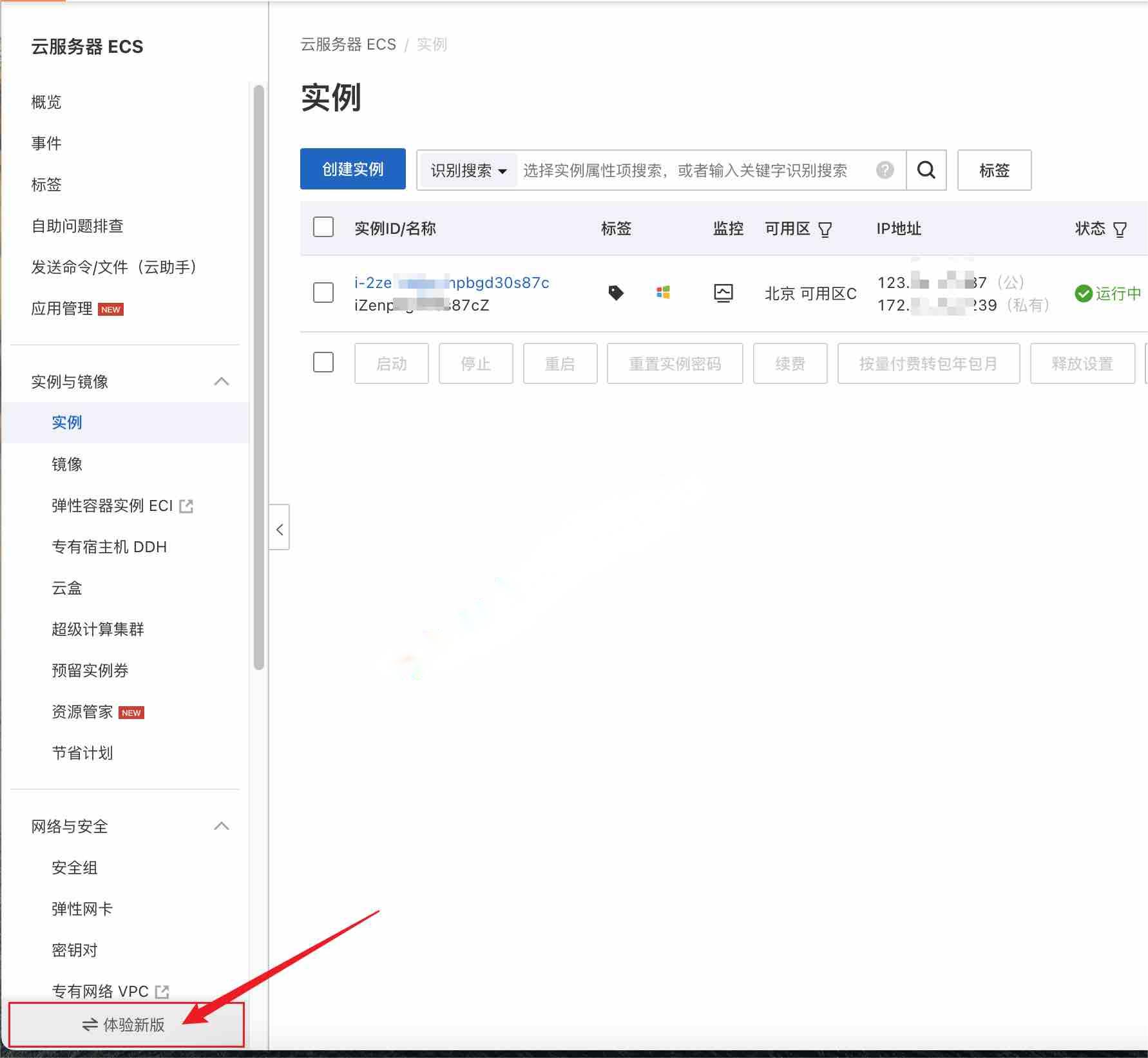Tick the checkbox for instance i-2ze row
The width and height of the screenshot is (1148, 1058).
tap(323, 293)
